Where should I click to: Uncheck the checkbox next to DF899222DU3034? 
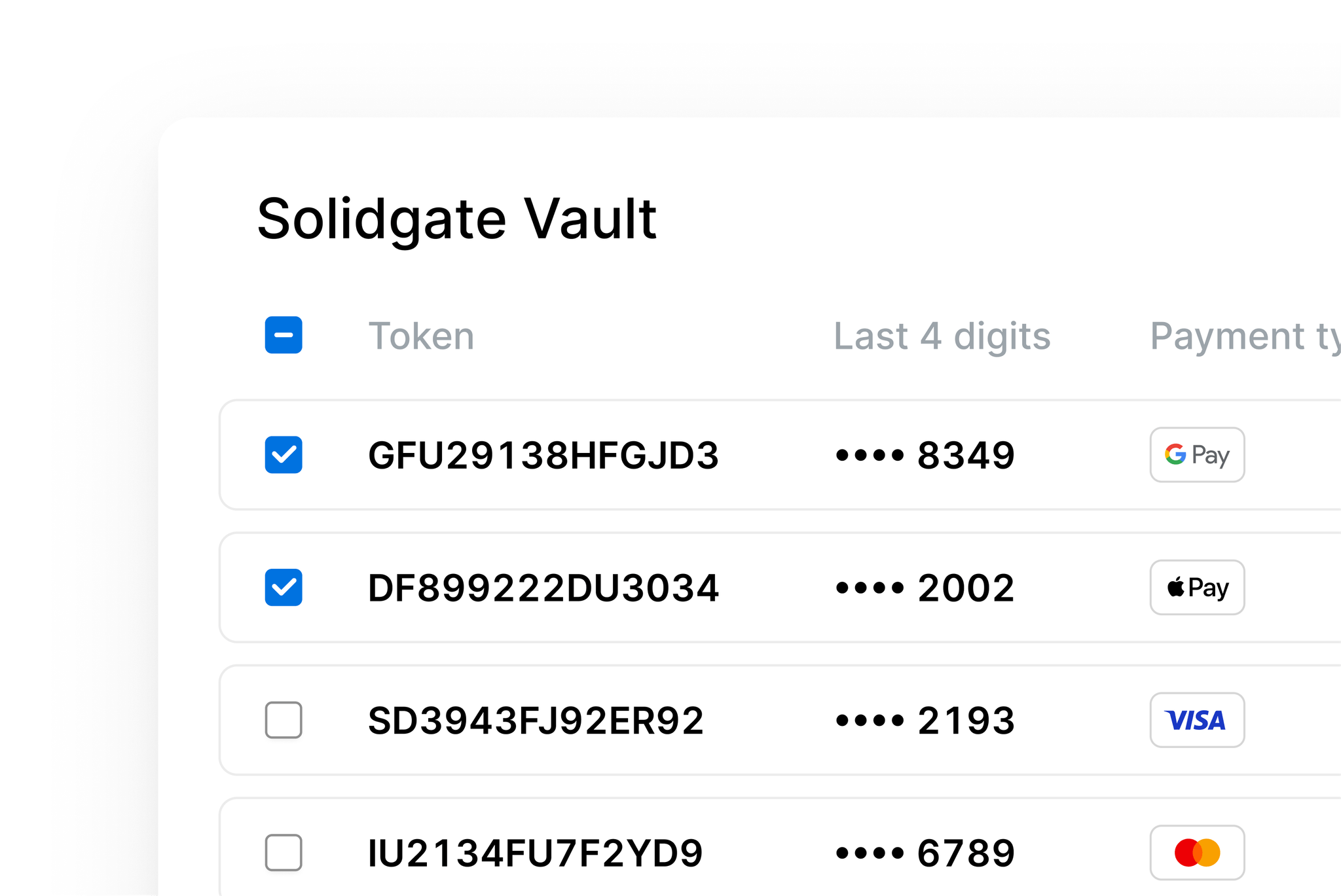click(283, 588)
